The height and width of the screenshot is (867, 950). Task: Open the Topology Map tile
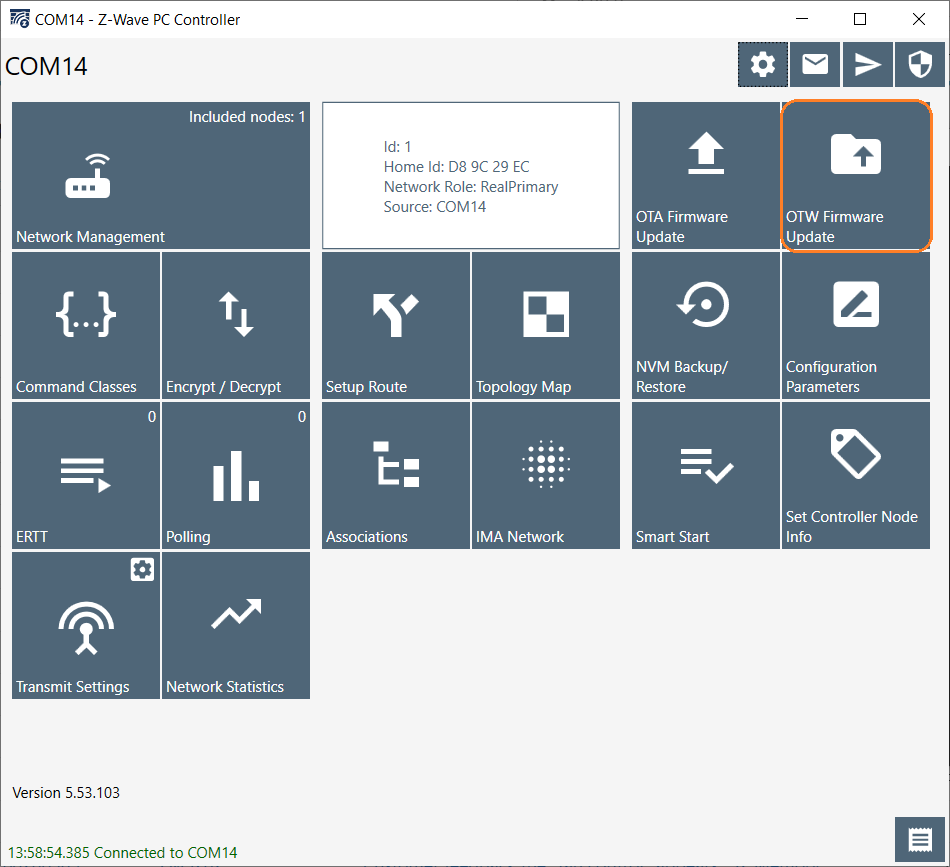(546, 326)
